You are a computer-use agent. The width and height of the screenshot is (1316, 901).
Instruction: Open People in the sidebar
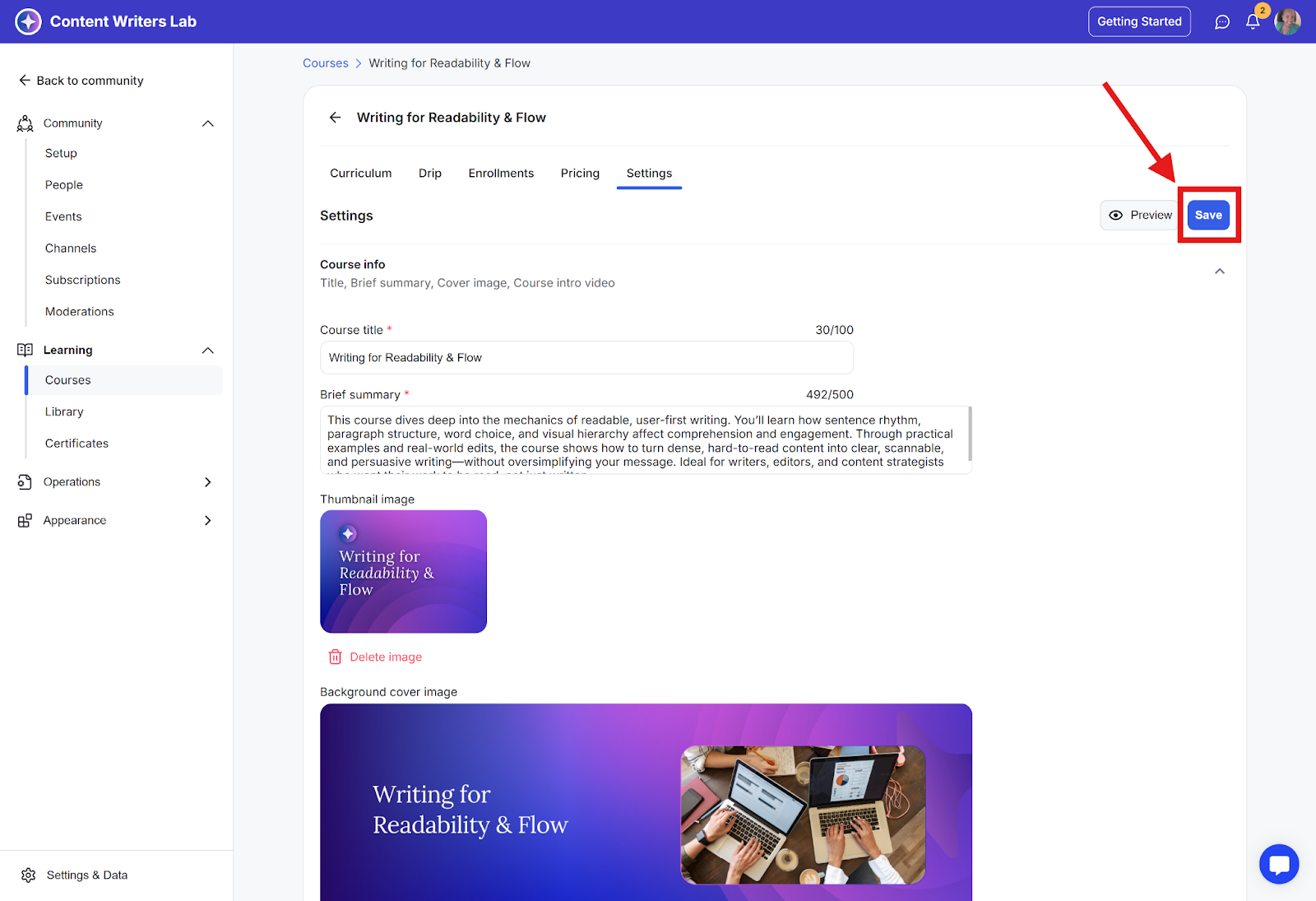tap(64, 185)
